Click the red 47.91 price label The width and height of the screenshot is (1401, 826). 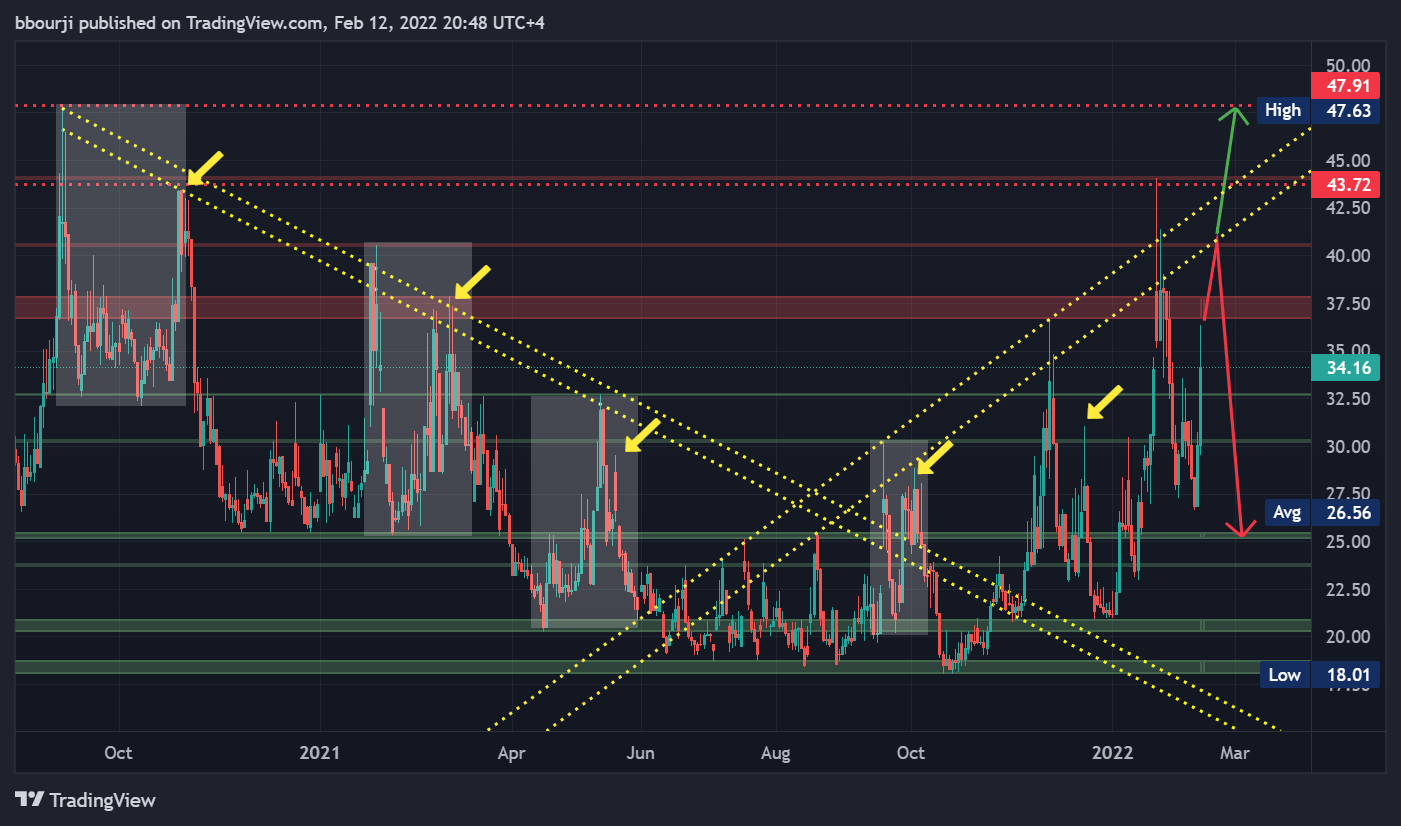coord(1345,84)
